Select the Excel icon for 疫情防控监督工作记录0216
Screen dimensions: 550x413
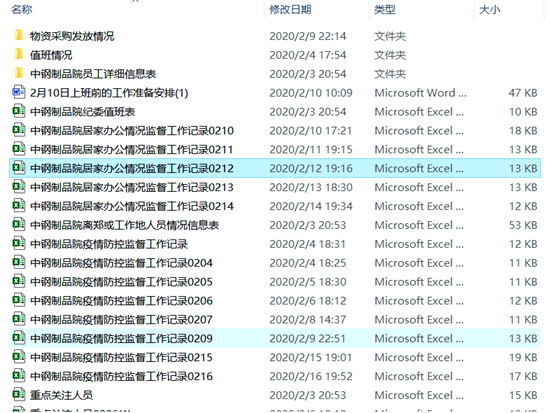point(19,376)
